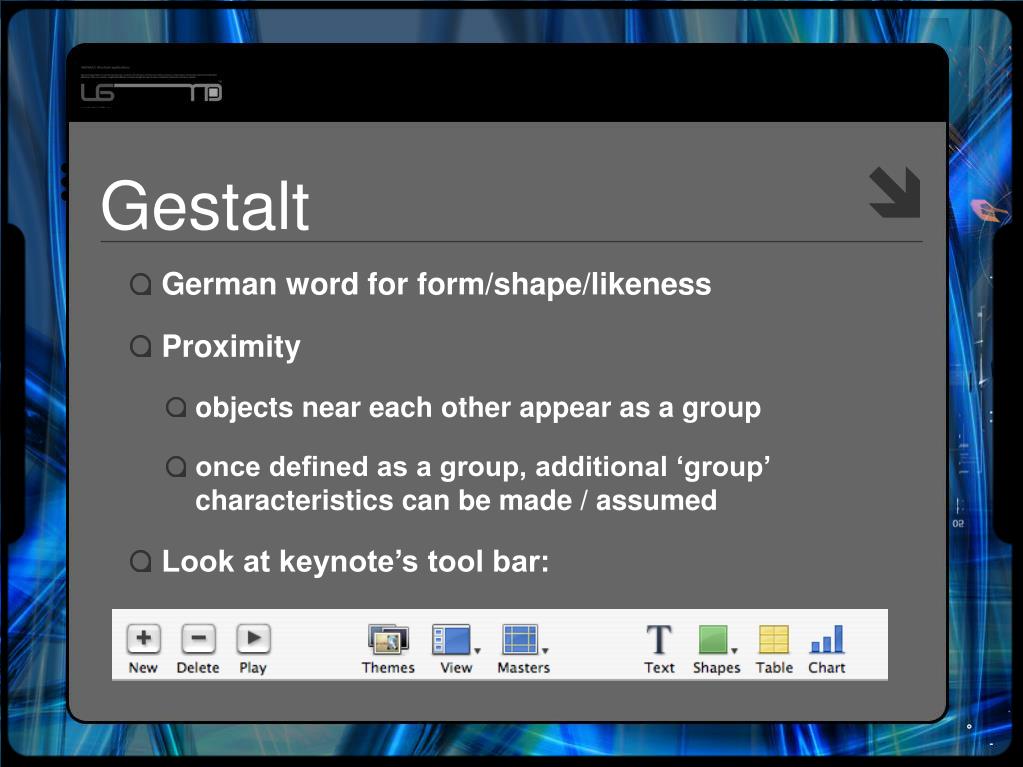Click the logo in slide header
Viewport: 1023px width, 767px height.
pos(151,91)
